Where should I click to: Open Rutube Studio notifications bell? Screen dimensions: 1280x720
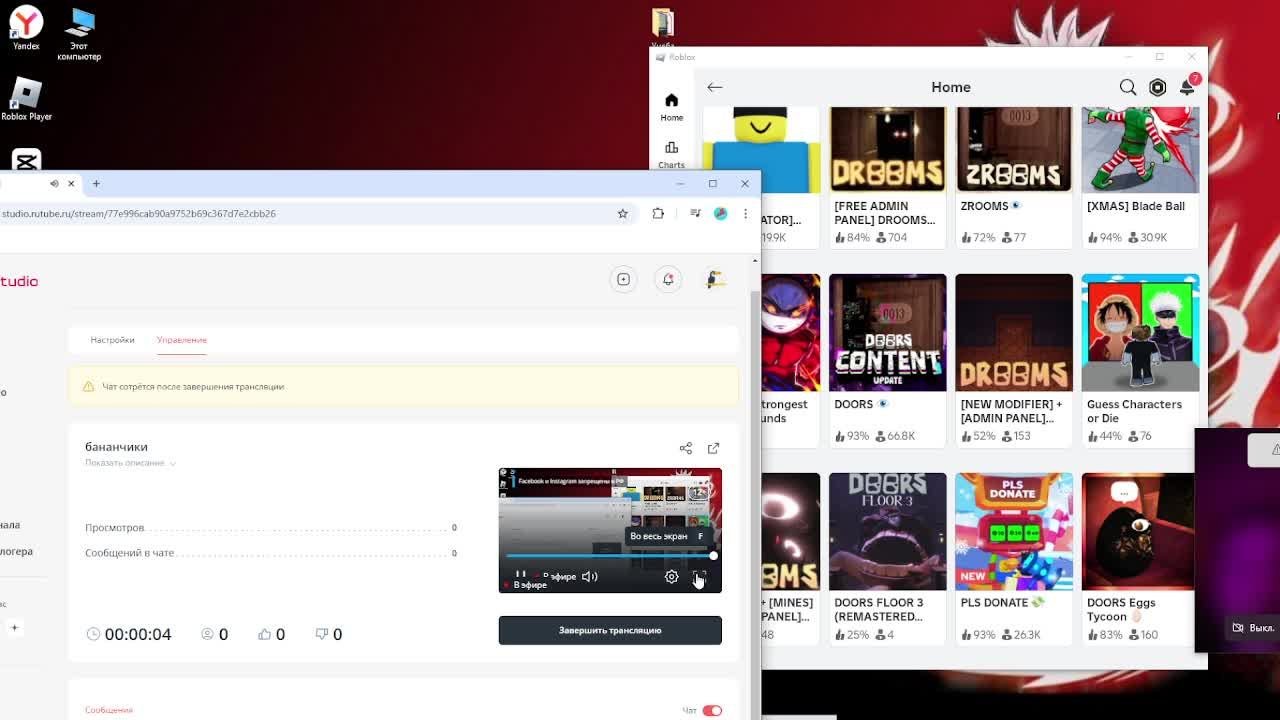(668, 279)
